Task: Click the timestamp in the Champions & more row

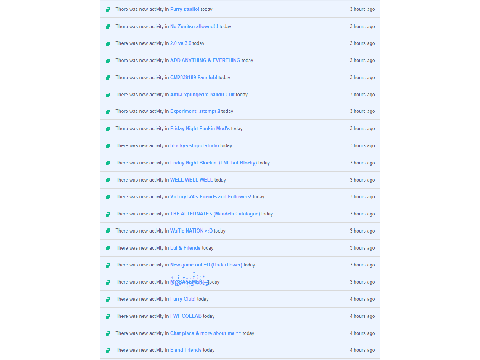Action: 362,333
